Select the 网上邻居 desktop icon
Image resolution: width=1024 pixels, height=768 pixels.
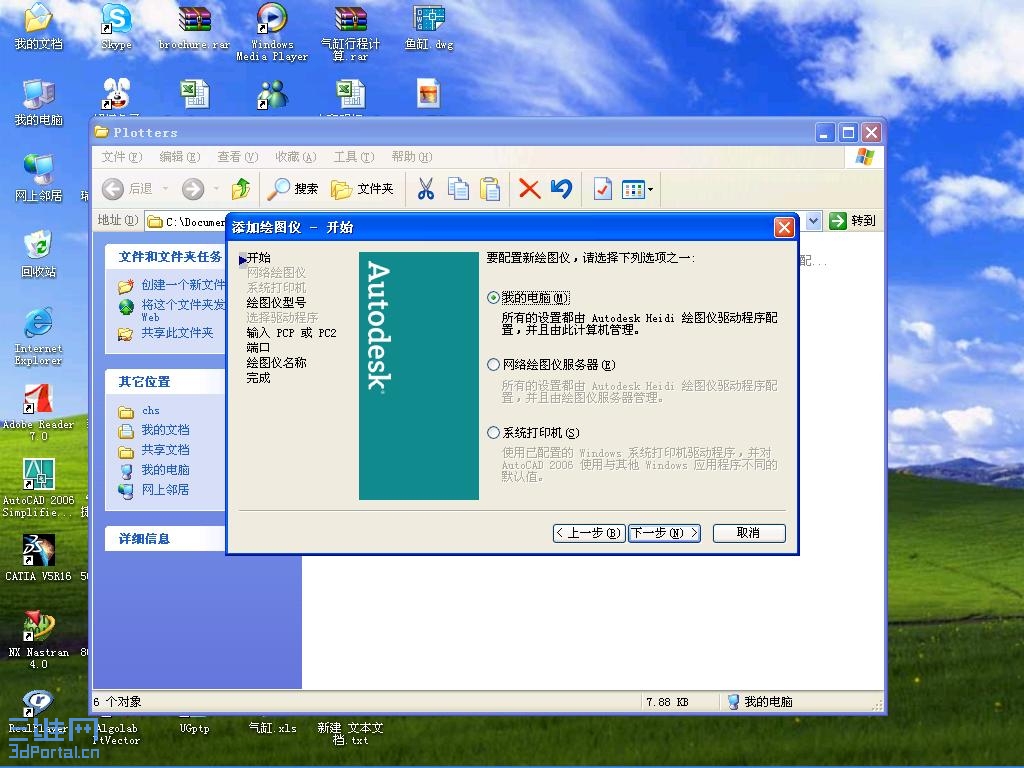point(39,178)
